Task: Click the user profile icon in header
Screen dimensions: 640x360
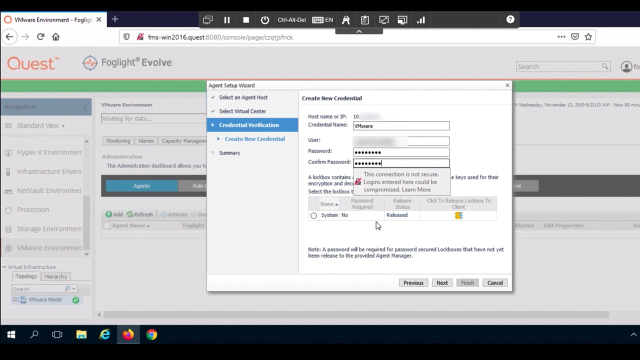Action: [x=626, y=67]
